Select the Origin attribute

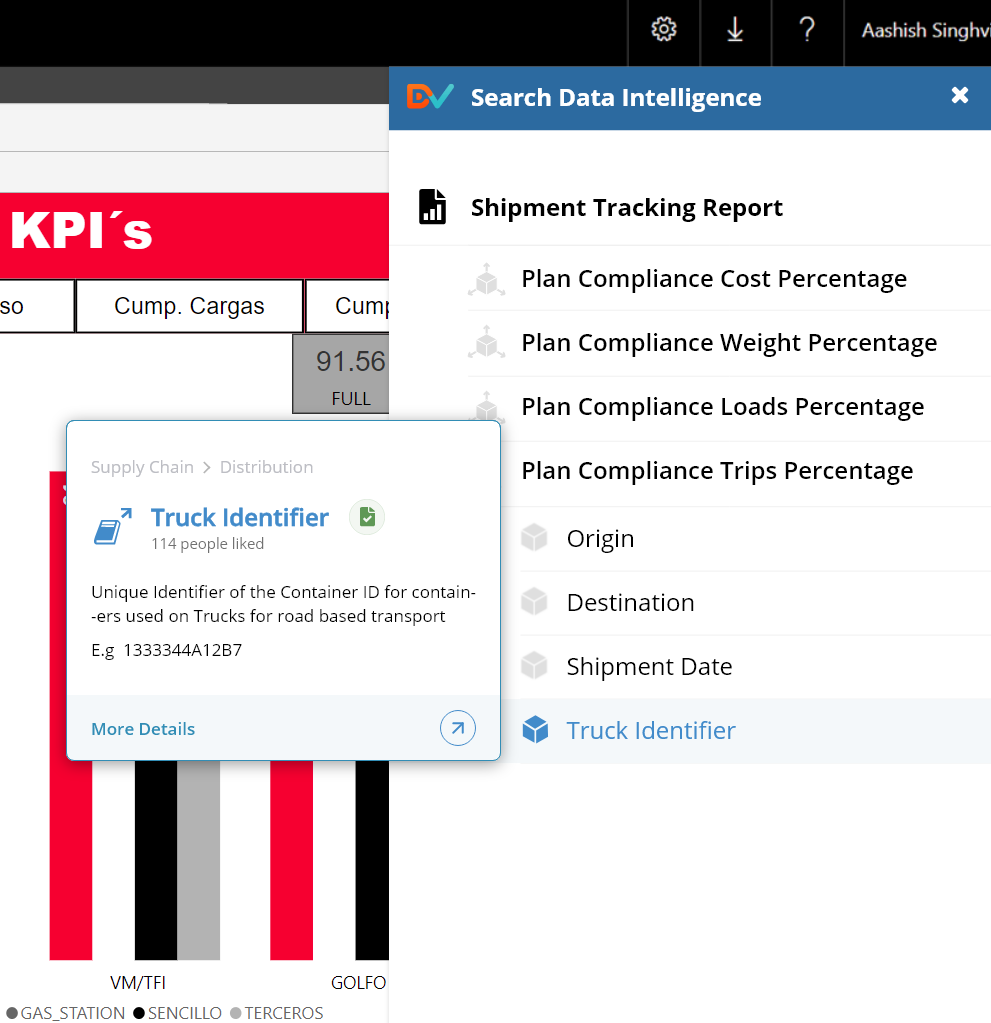[x=600, y=539]
